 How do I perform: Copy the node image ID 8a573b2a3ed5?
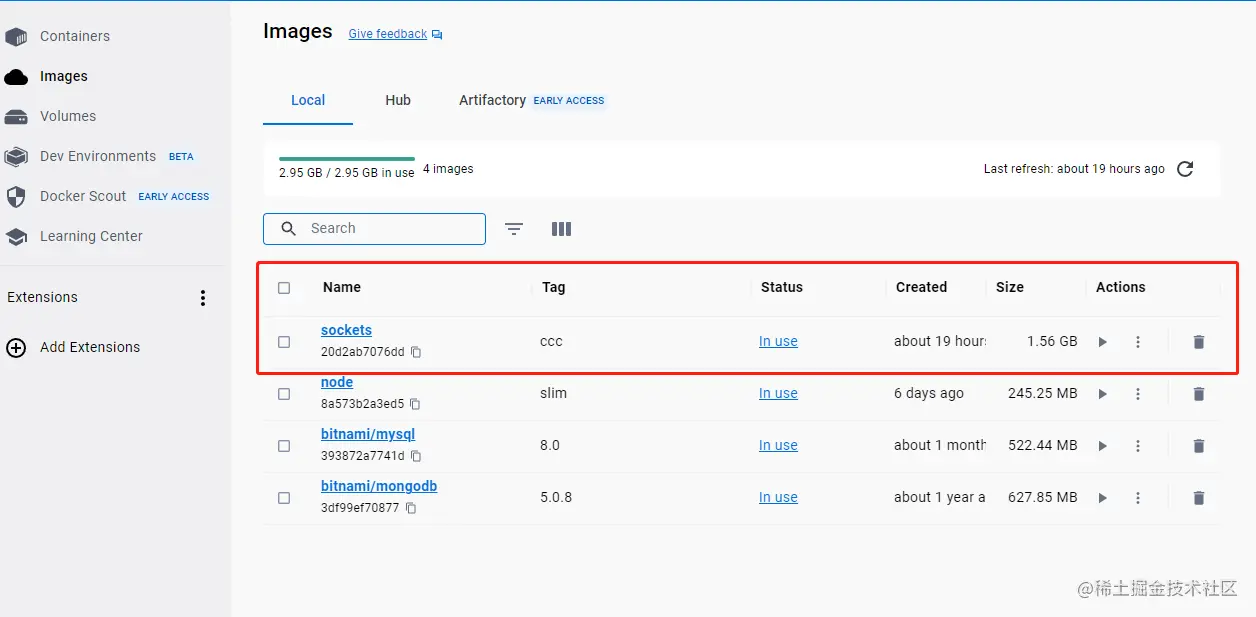[x=415, y=404]
